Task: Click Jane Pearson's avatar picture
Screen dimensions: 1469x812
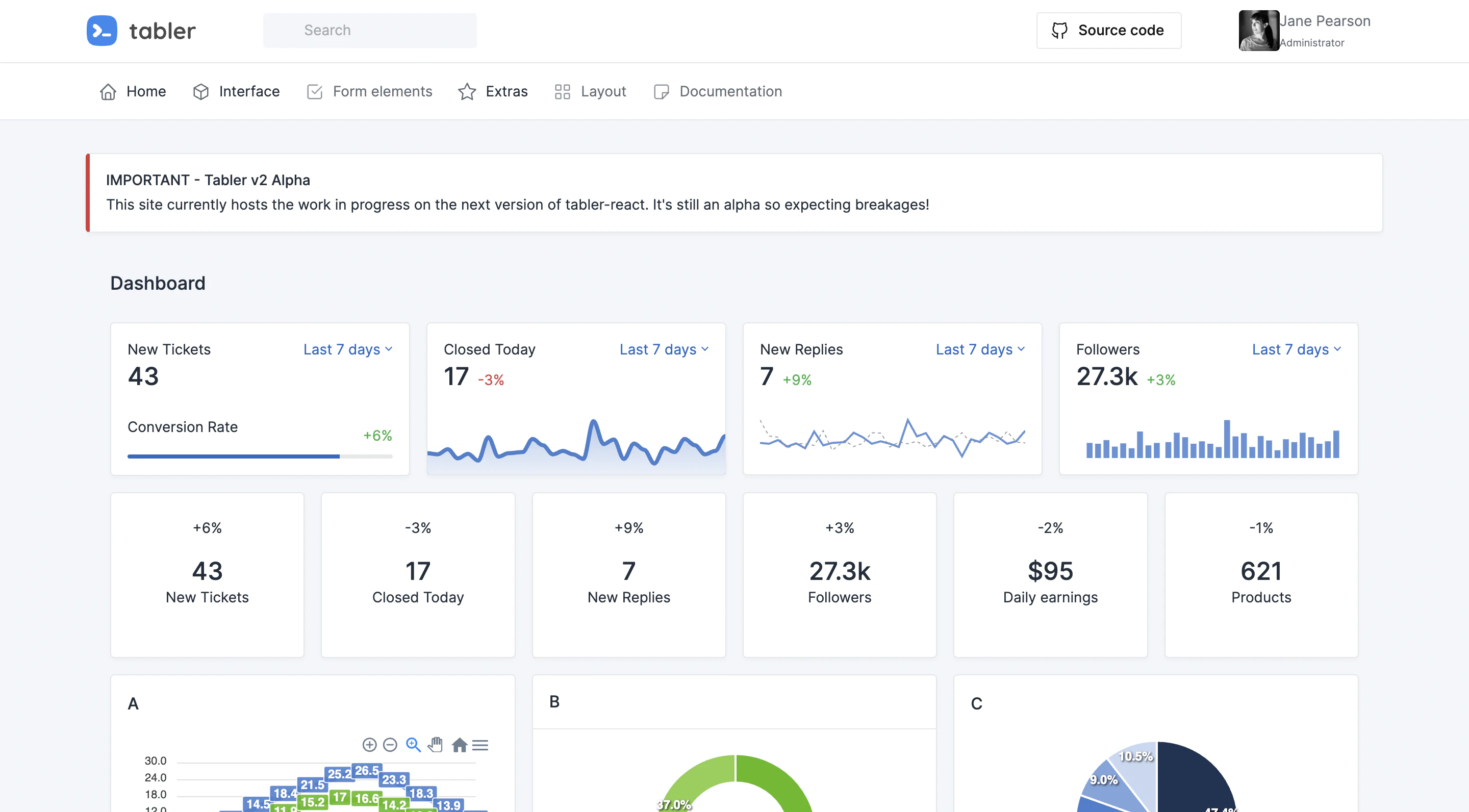Action: (1258, 30)
